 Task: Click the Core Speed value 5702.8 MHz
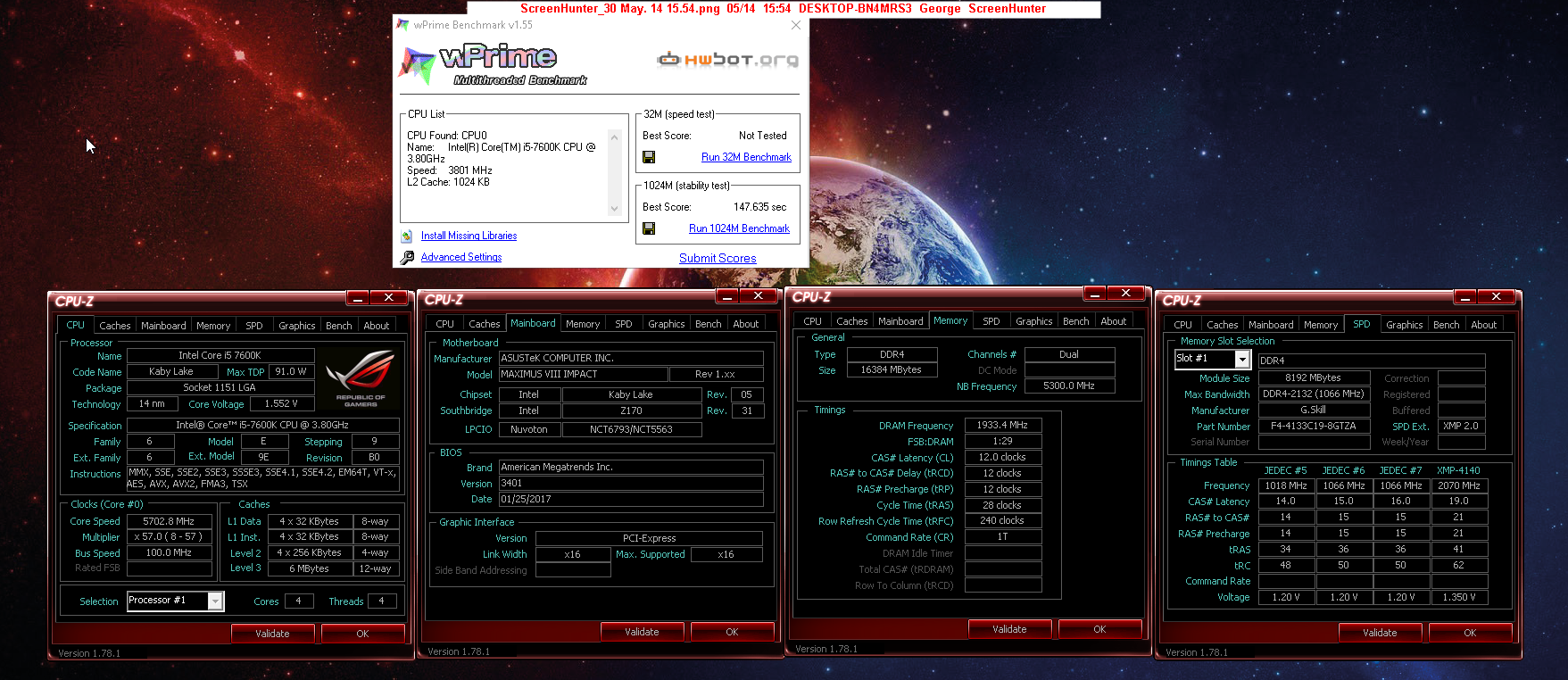pos(169,521)
